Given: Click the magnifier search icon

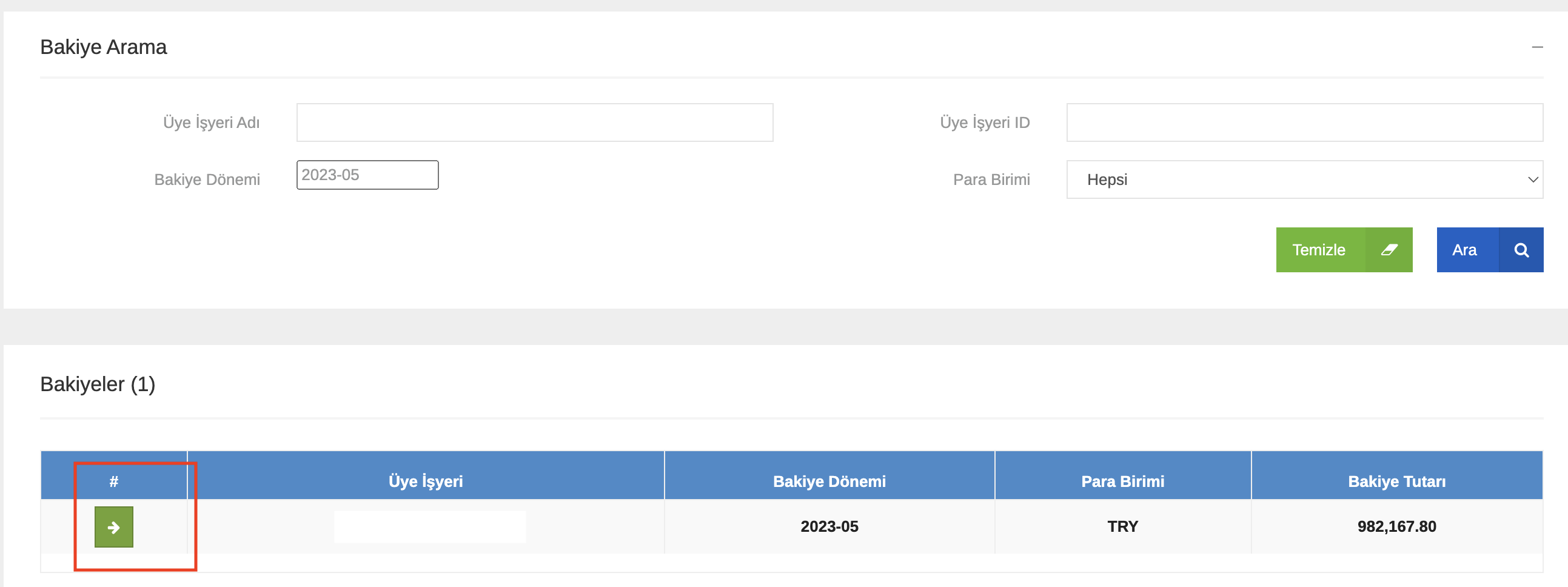Looking at the screenshot, I should coord(1521,250).
